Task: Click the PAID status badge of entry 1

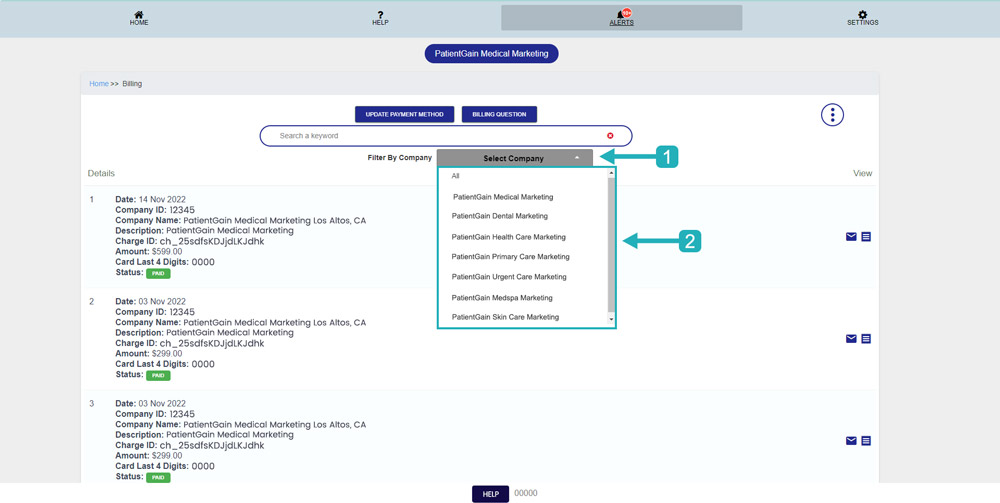Action: pyautogui.click(x=158, y=273)
